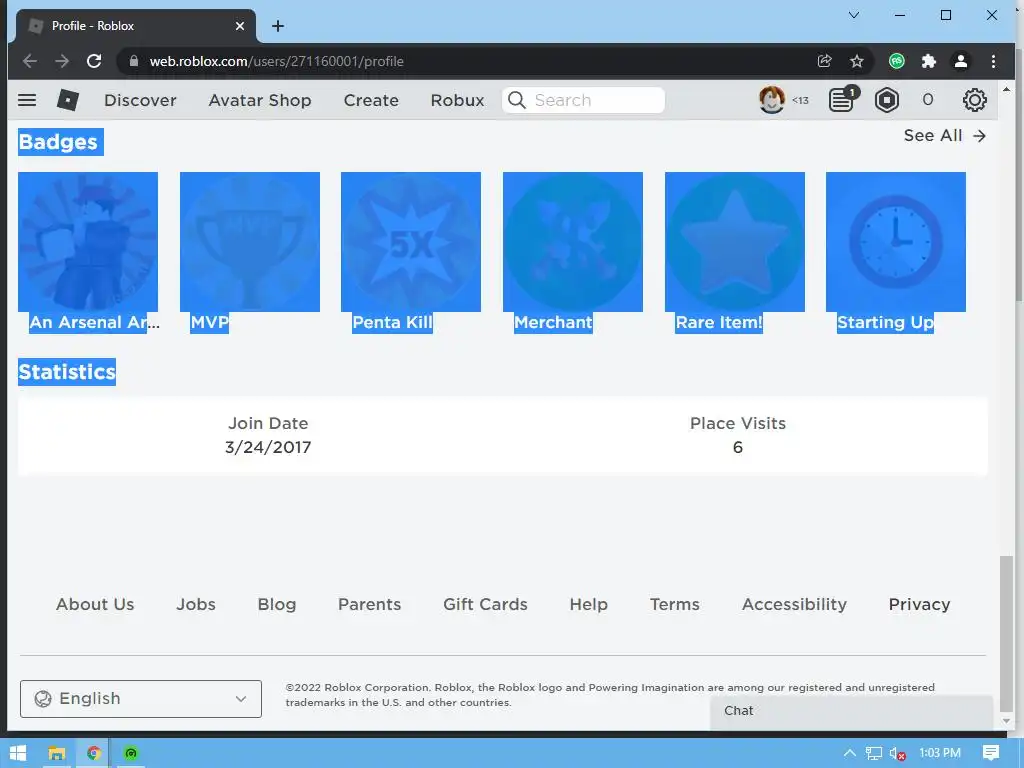This screenshot has height=768, width=1024.
Task: Open the Robux page link
Action: (x=457, y=100)
